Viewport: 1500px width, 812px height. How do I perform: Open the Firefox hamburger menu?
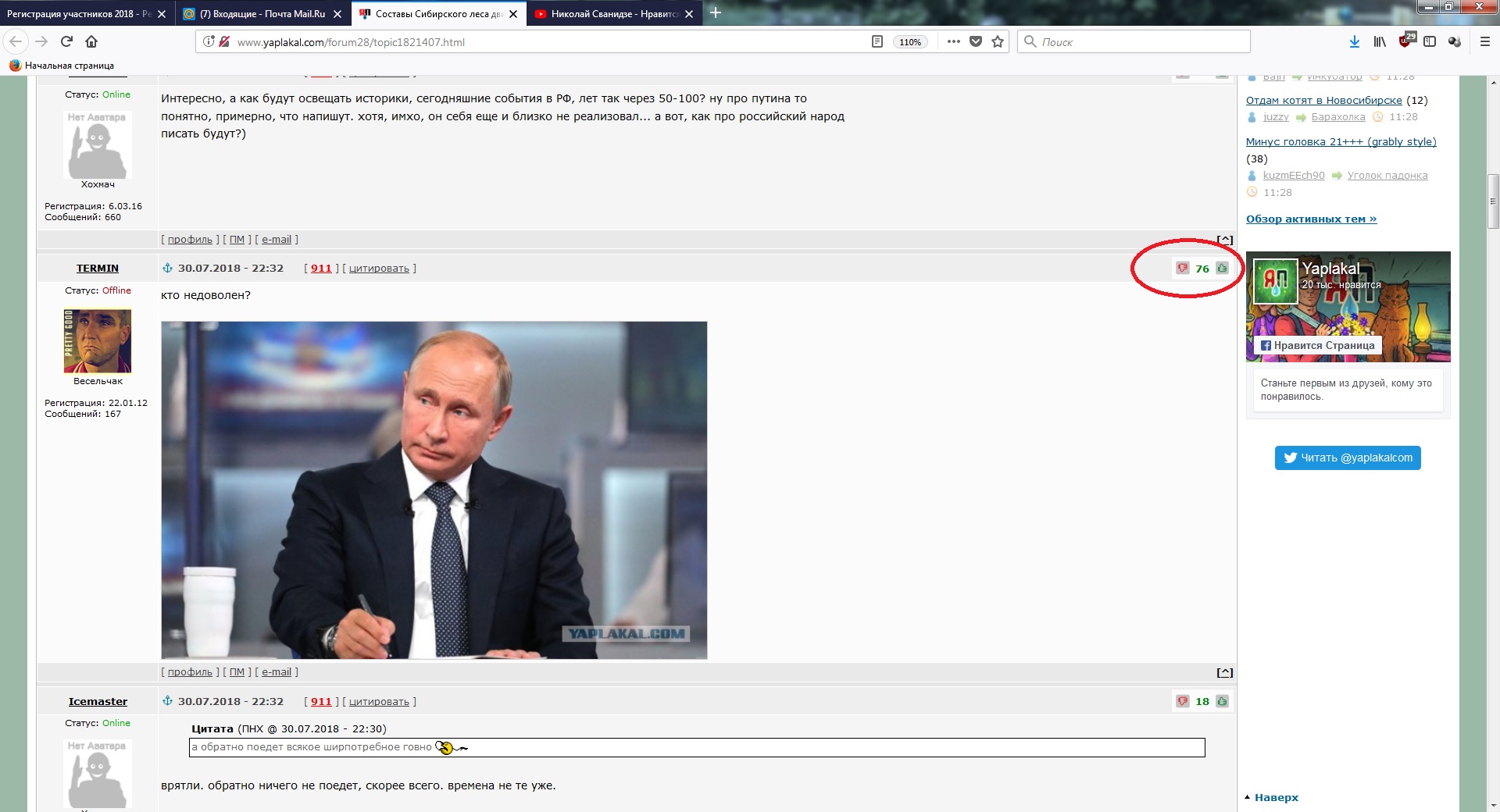(x=1485, y=41)
